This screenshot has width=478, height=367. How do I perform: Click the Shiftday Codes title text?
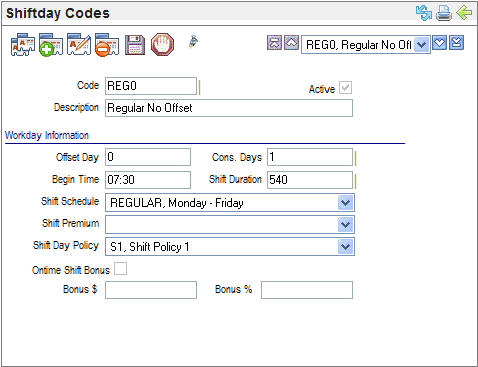click(58, 13)
